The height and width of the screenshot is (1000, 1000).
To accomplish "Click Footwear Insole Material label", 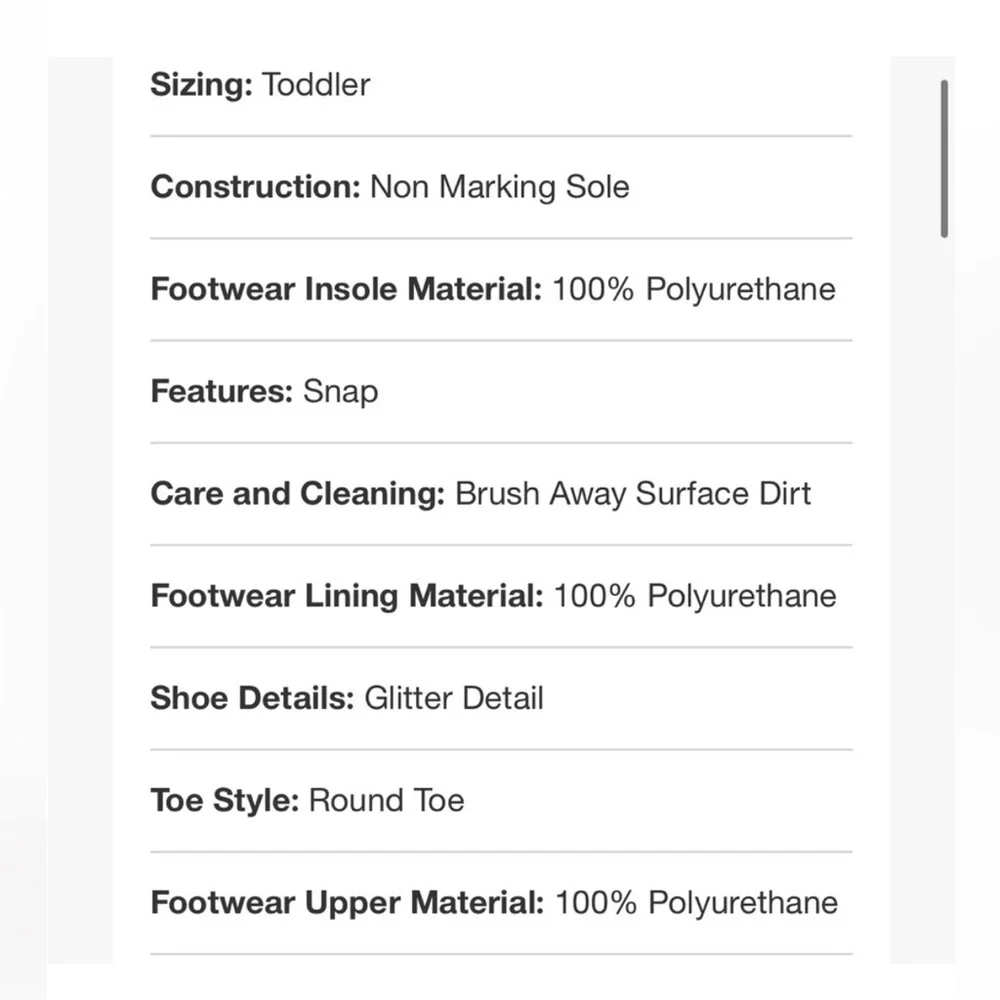I will (x=346, y=289).
